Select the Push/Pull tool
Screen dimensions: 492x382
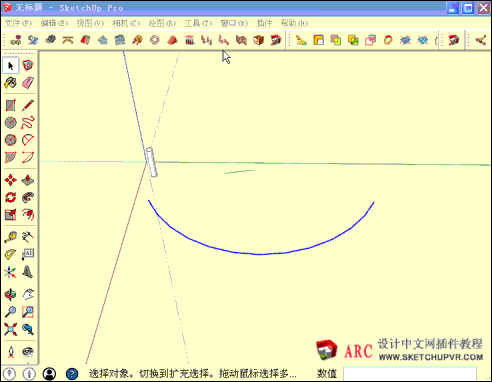pos(28,180)
